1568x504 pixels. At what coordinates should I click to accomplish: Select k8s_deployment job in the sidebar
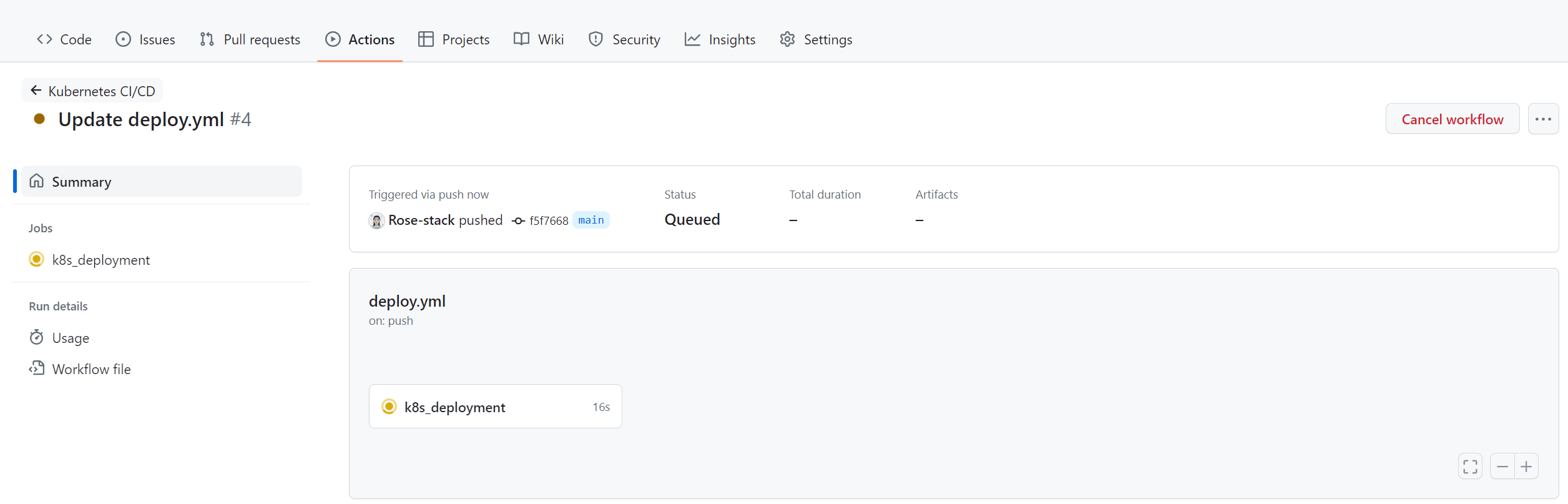(100, 260)
